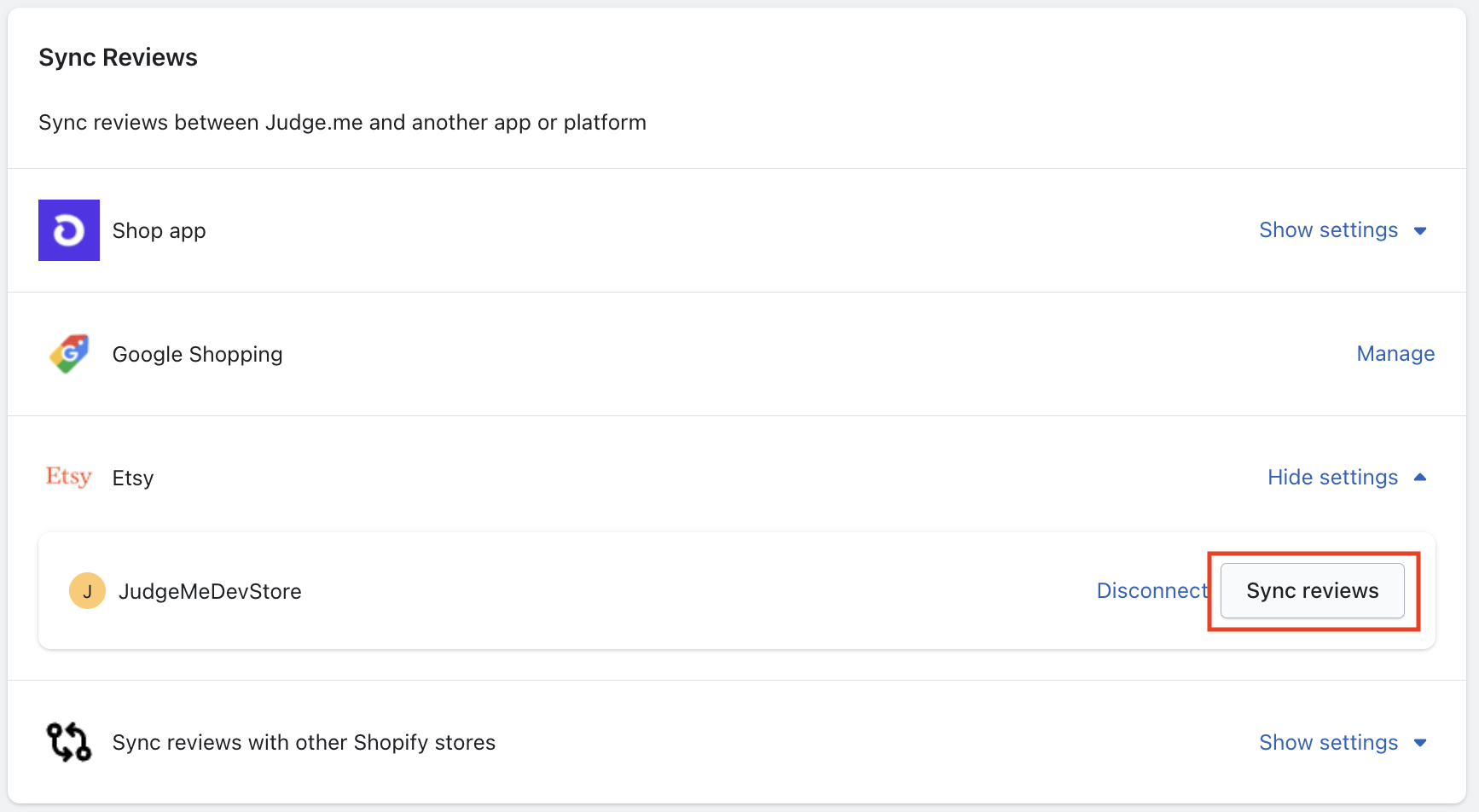Click the sync arrows icon for Shopify stores
The height and width of the screenshot is (812, 1479).
(68, 742)
